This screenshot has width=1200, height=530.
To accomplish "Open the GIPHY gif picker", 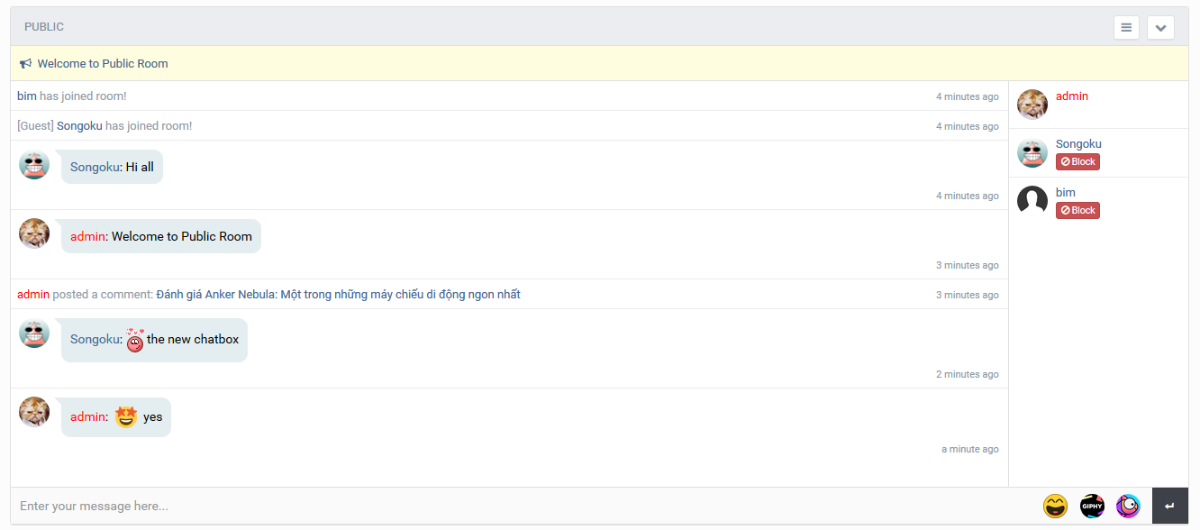I will (x=1092, y=506).
